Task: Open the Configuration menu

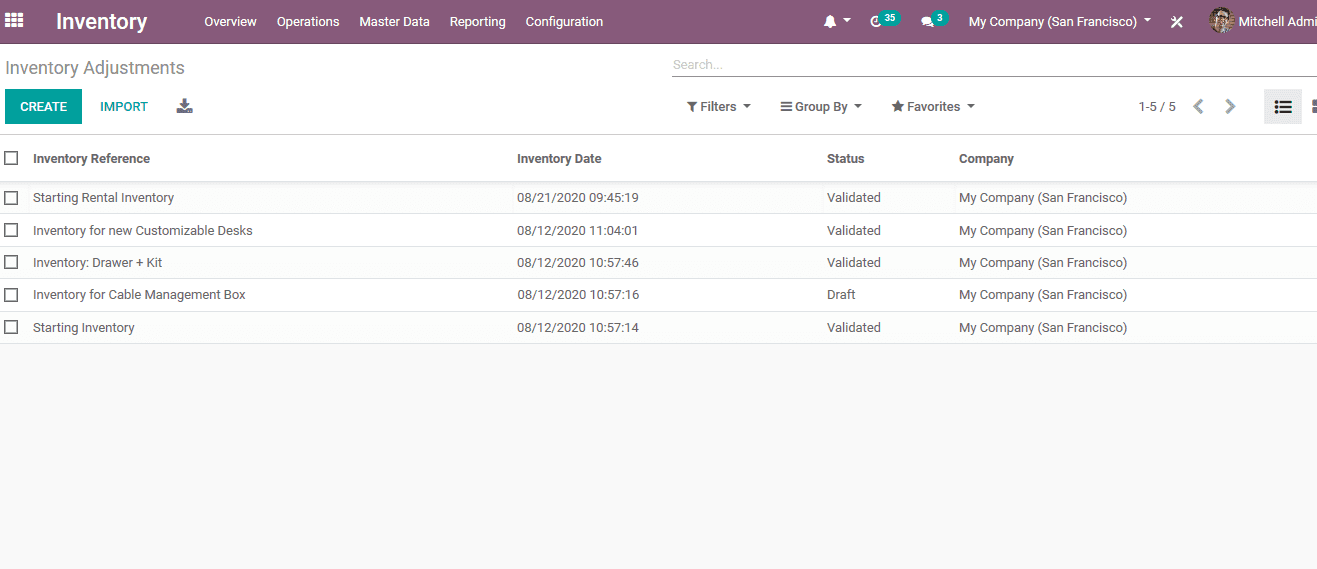Action: 564,21
